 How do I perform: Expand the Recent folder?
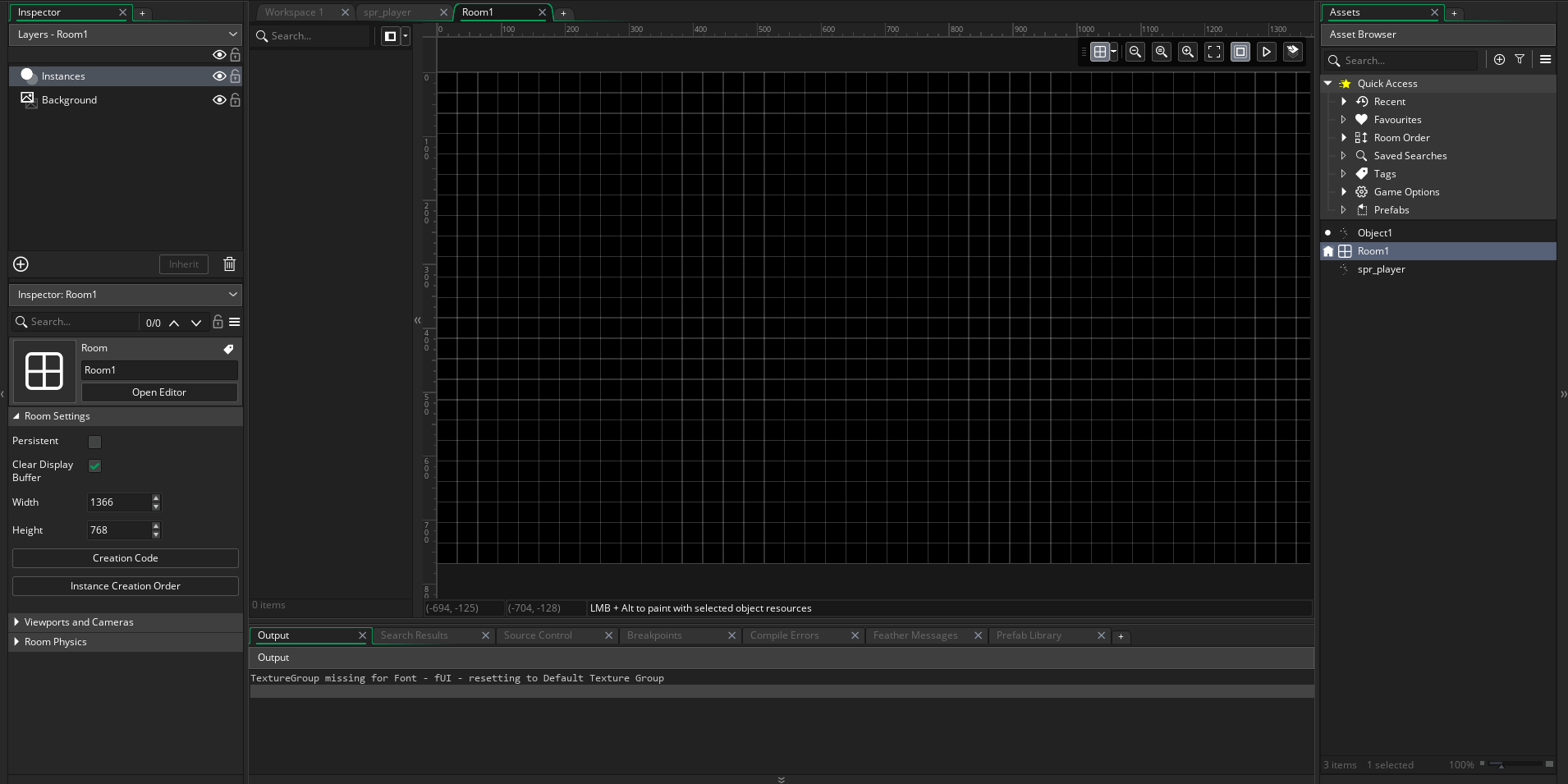(1344, 102)
